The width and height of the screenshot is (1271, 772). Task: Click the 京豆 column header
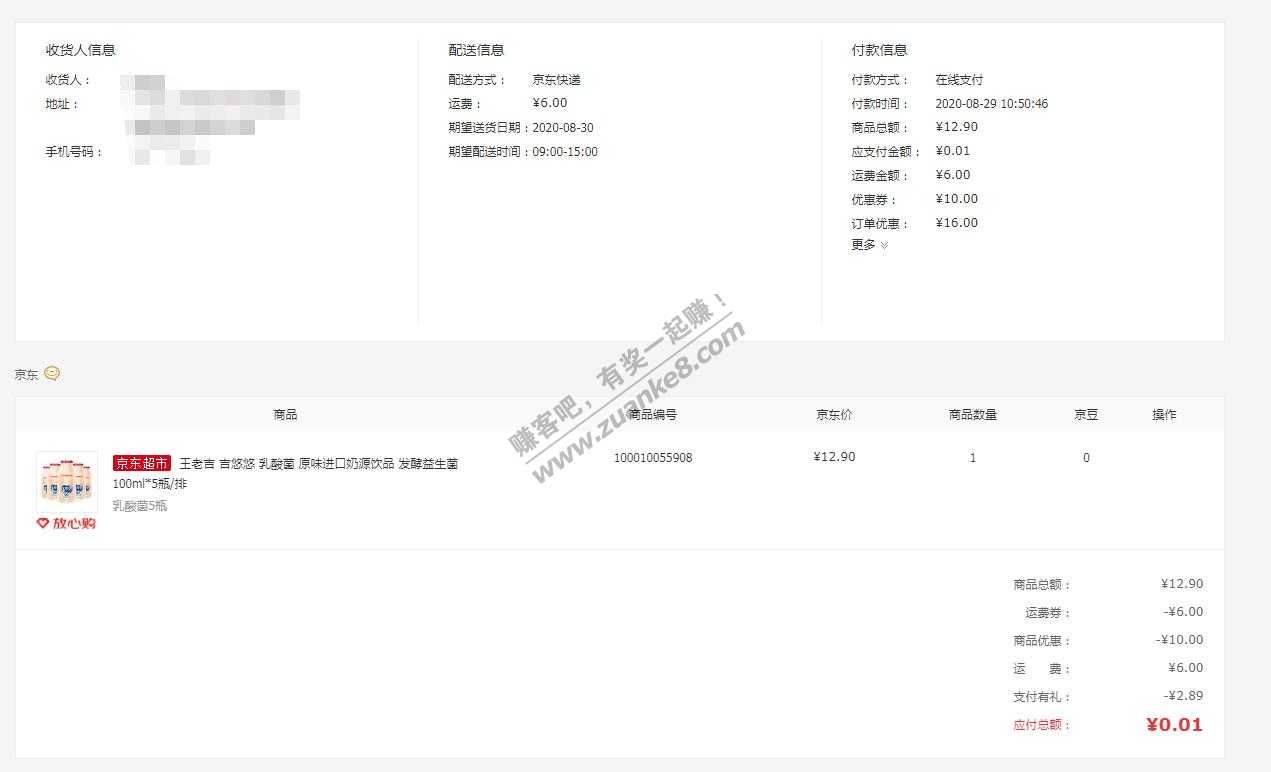click(1086, 414)
